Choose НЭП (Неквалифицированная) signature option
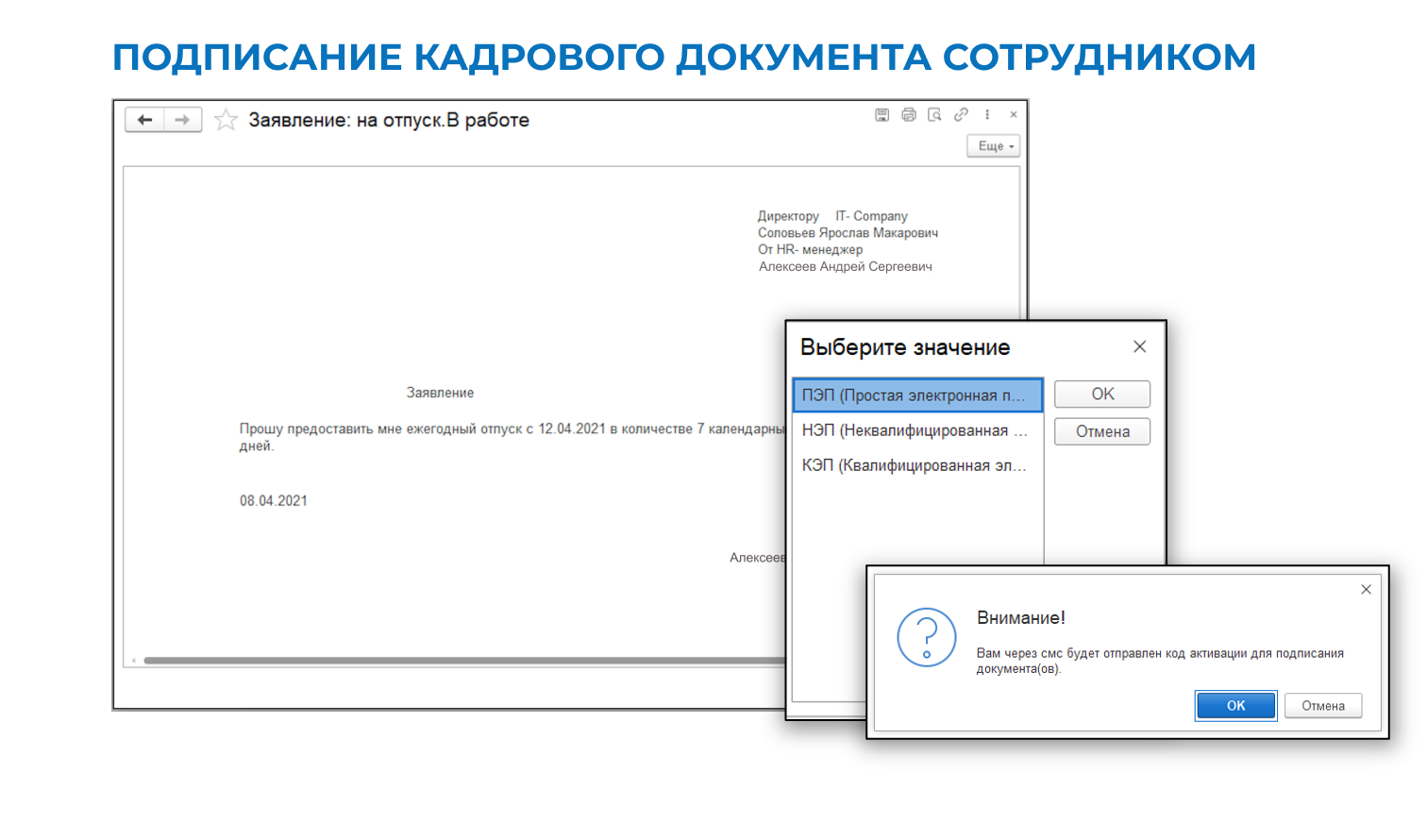The image size is (1427, 840). pos(917,430)
